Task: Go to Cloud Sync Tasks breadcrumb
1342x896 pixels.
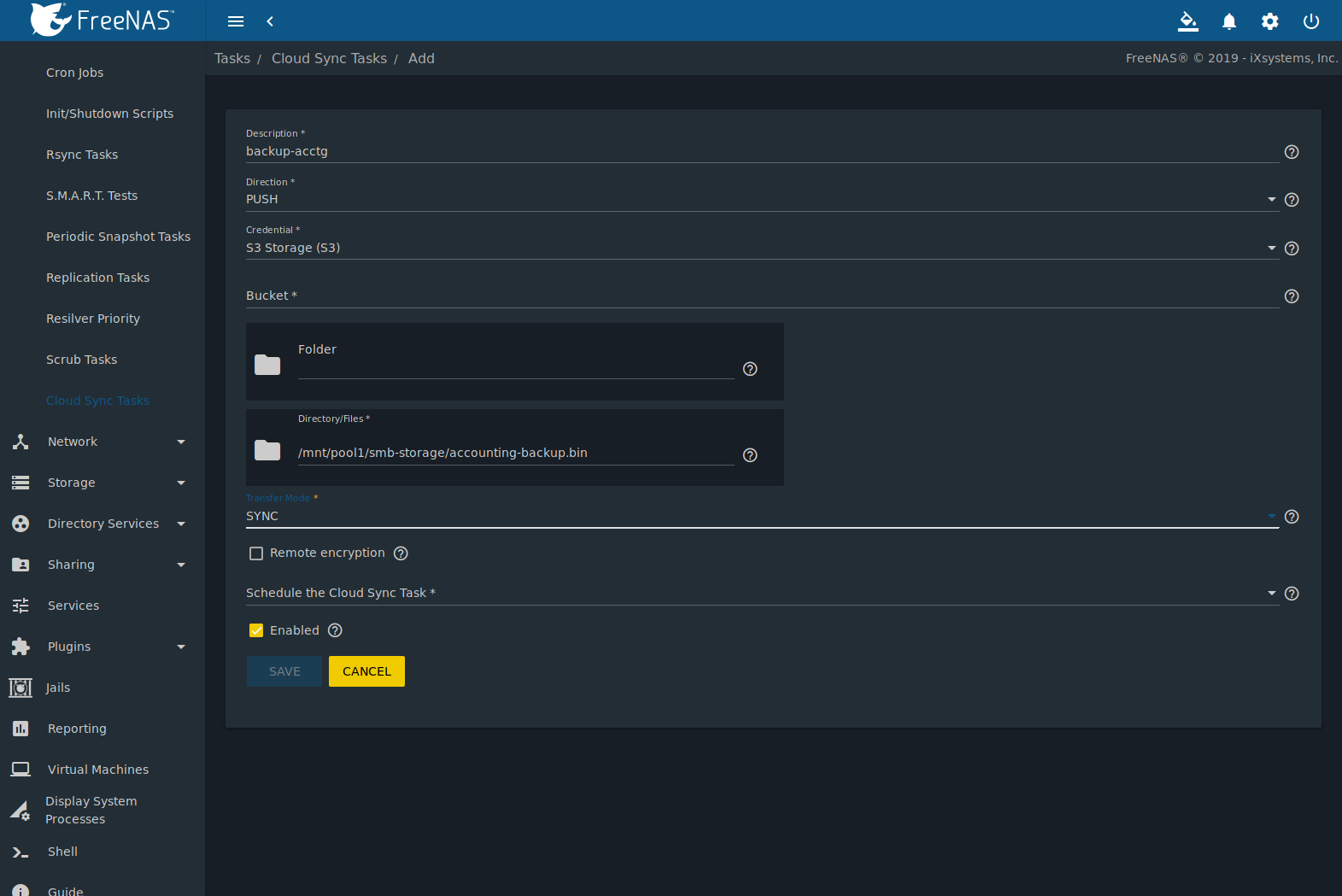Action: coord(329,58)
